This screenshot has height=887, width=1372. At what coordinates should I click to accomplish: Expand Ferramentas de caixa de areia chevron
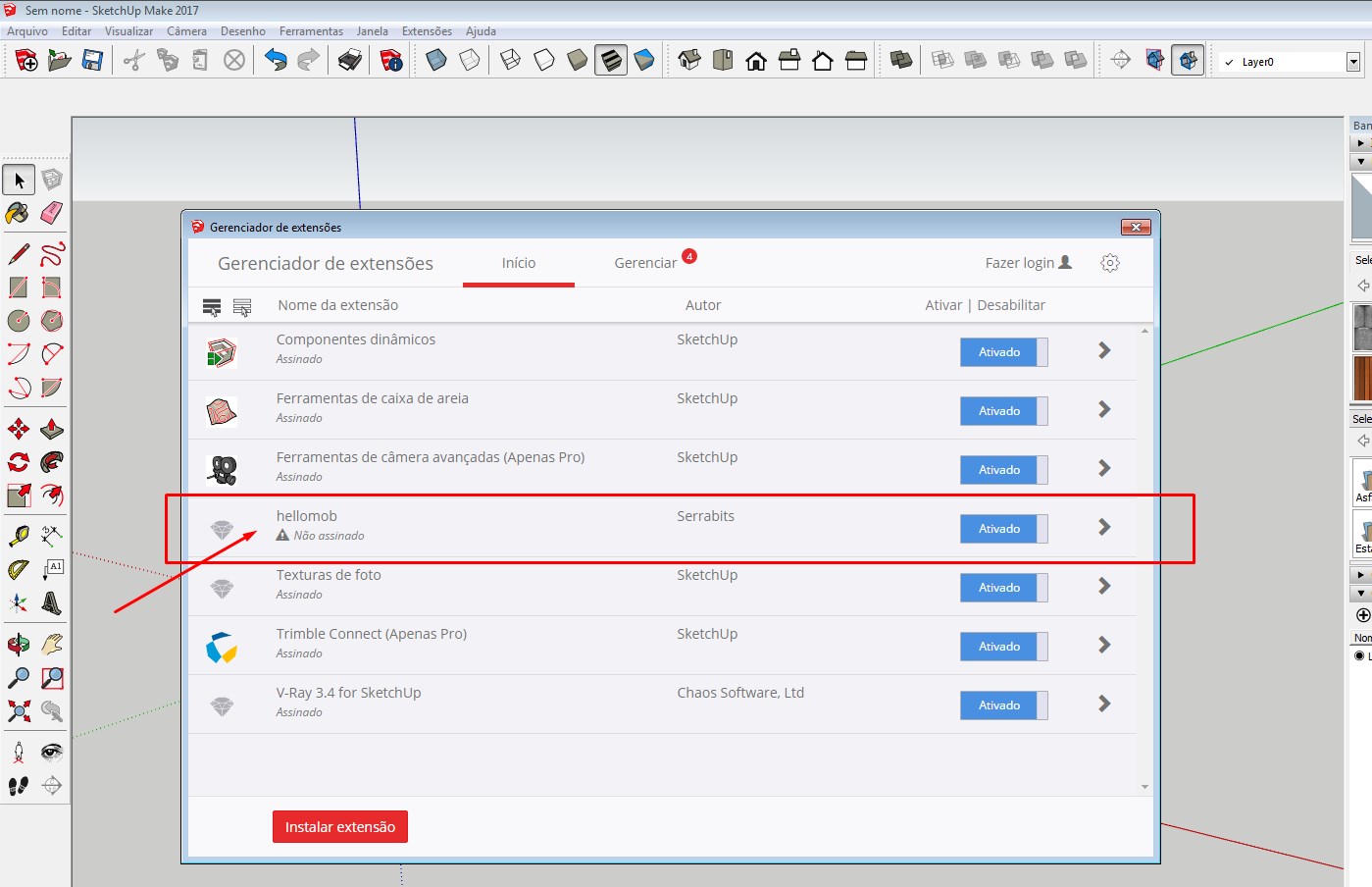(1104, 409)
